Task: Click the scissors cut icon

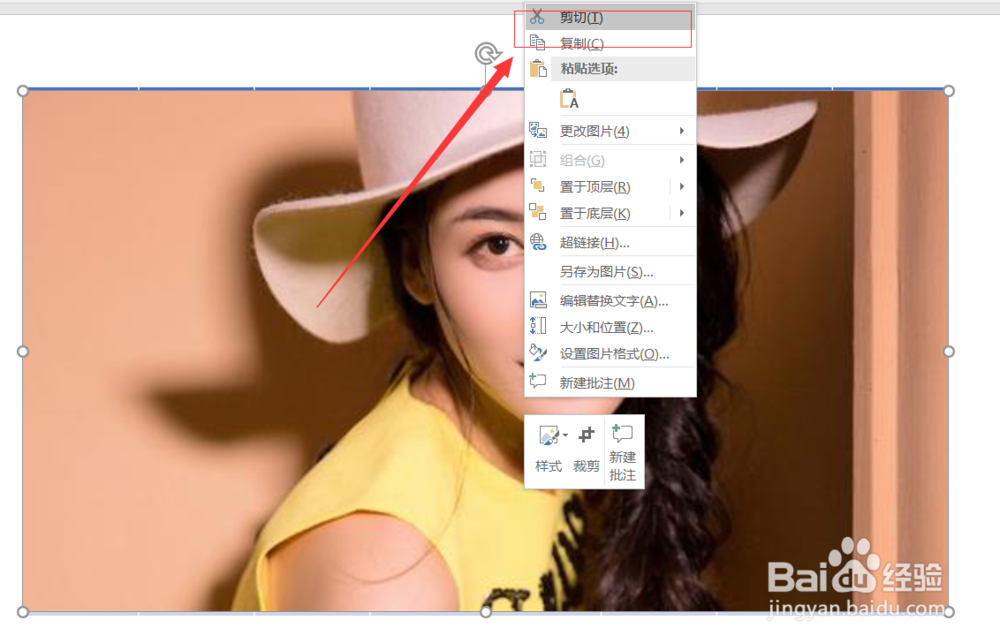Action: pos(537,17)
